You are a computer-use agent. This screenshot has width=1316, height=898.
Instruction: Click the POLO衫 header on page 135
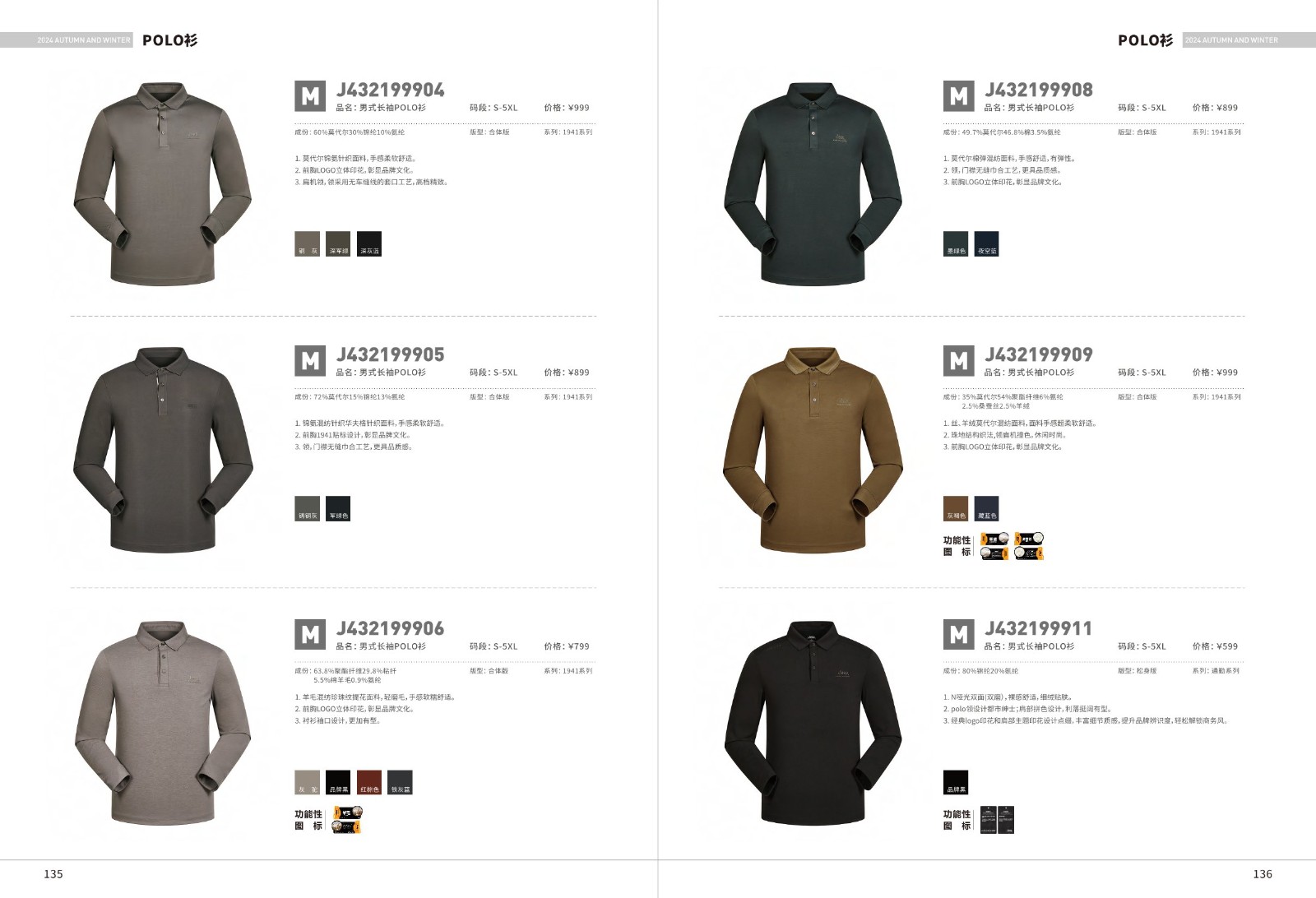pos(169,40)
